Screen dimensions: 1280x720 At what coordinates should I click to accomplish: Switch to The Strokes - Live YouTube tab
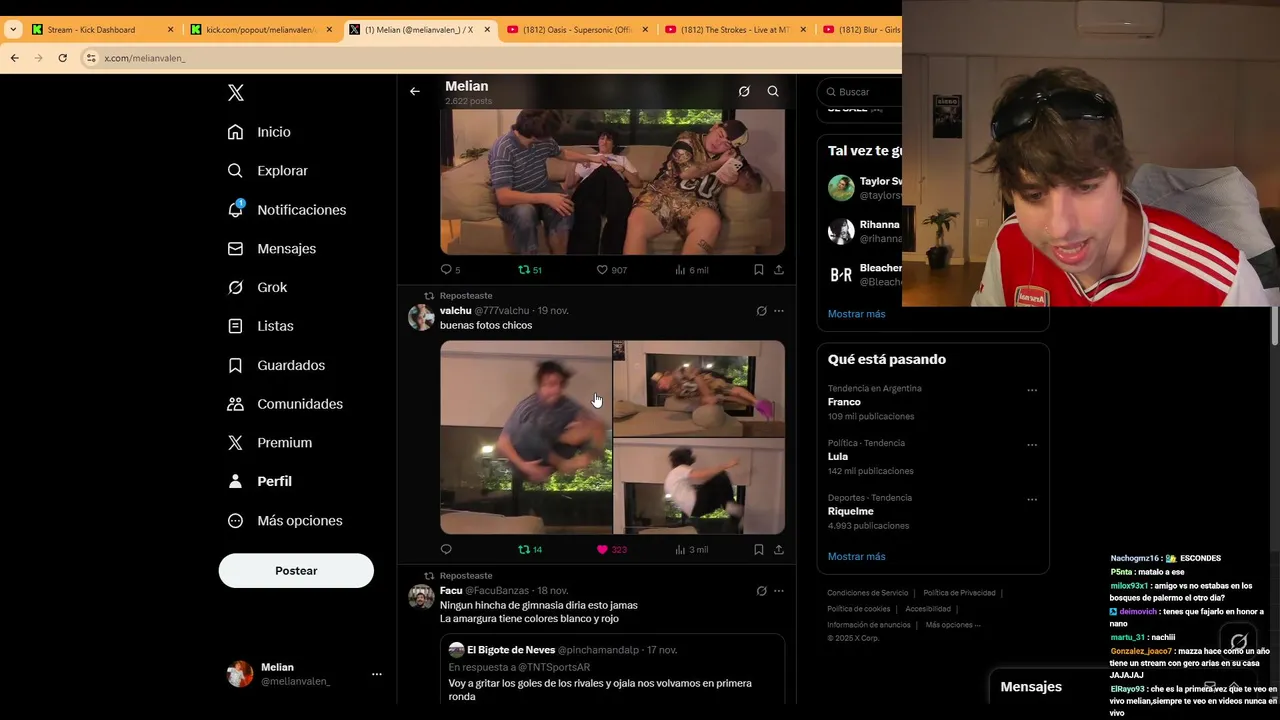pos(734,30)
